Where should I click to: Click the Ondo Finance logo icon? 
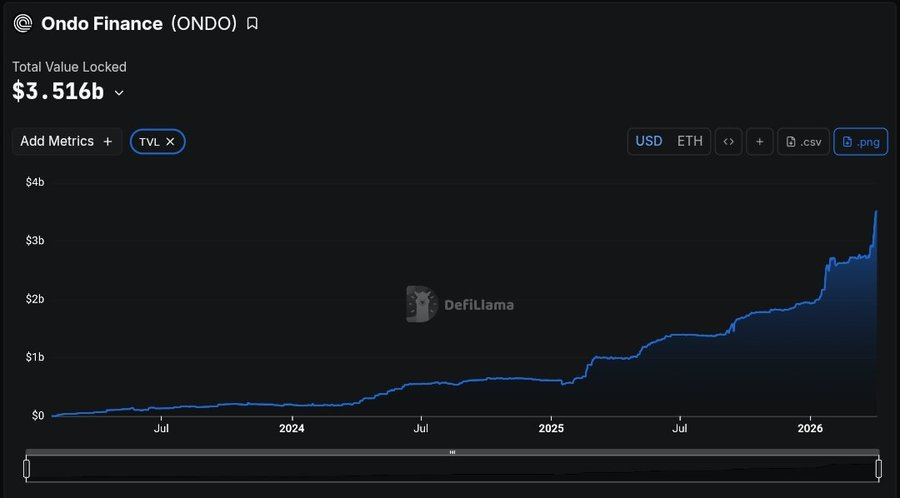23,24
